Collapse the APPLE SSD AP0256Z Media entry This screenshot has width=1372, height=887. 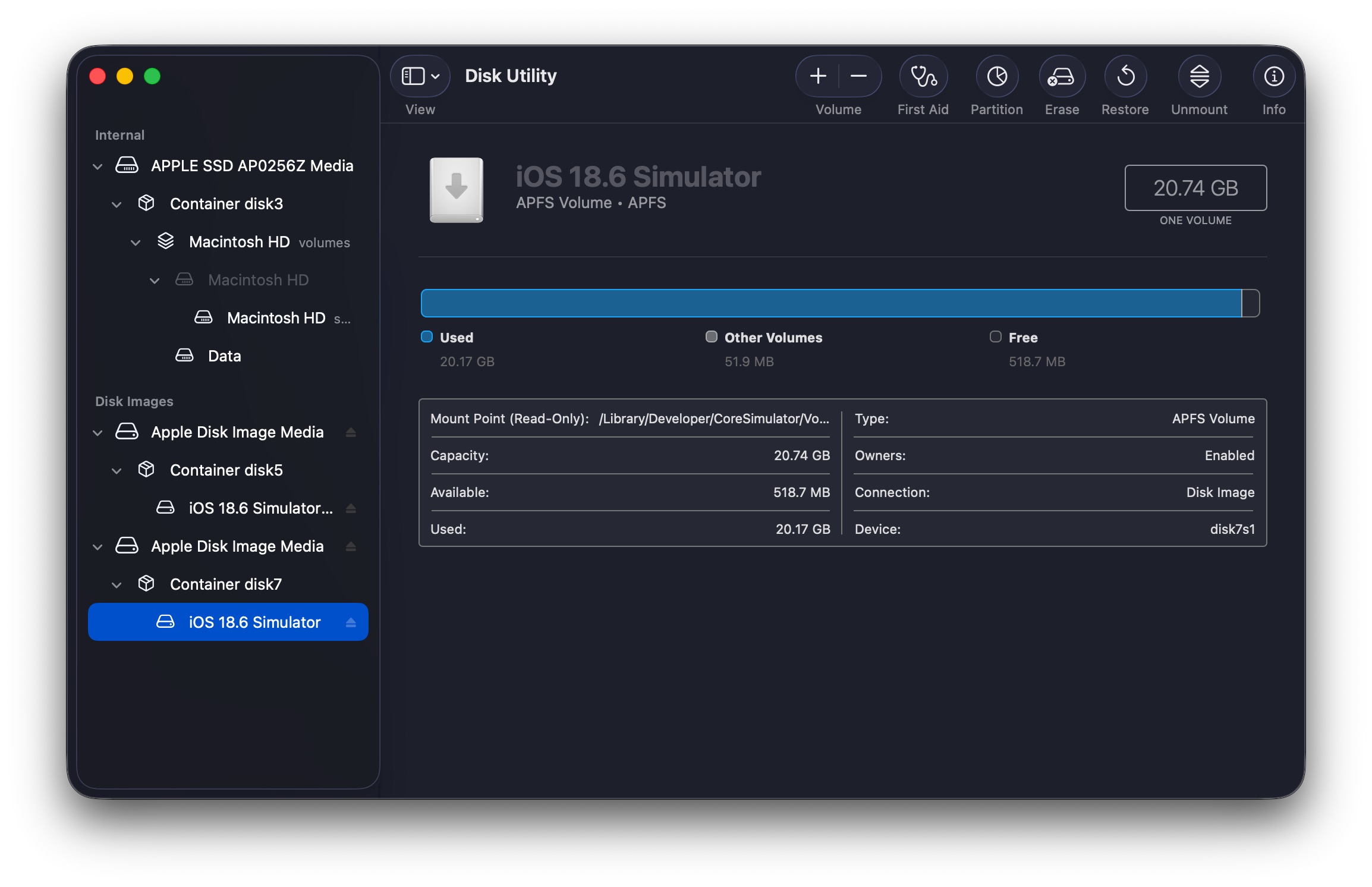click(x=98, y=166)
